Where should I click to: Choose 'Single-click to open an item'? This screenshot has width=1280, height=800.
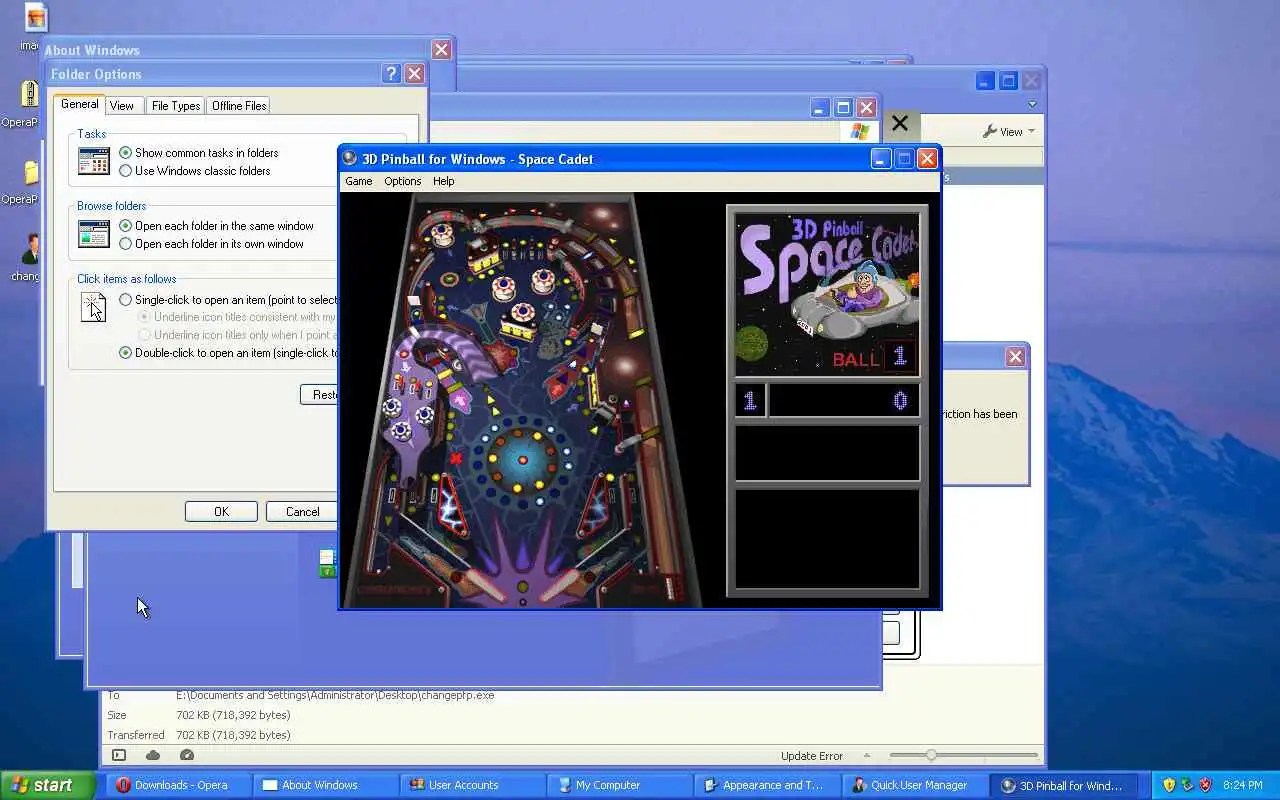tap(227, 300)
